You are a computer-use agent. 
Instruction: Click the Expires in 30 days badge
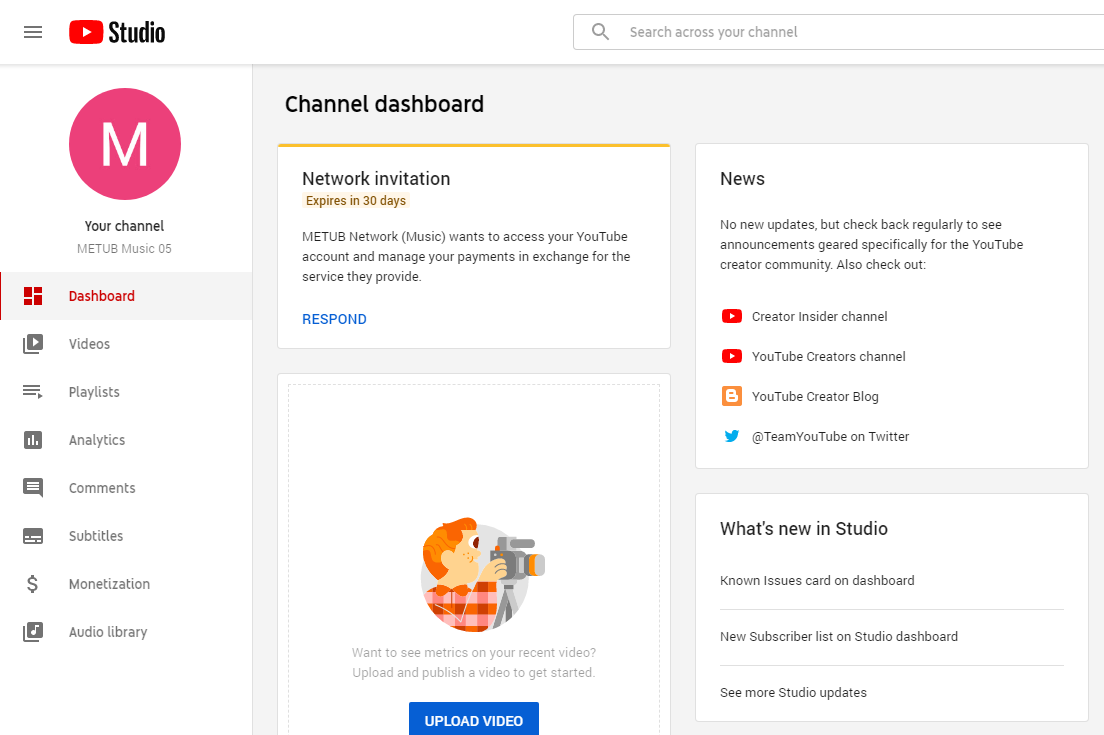pyautogui.click(x=356, y=201)
